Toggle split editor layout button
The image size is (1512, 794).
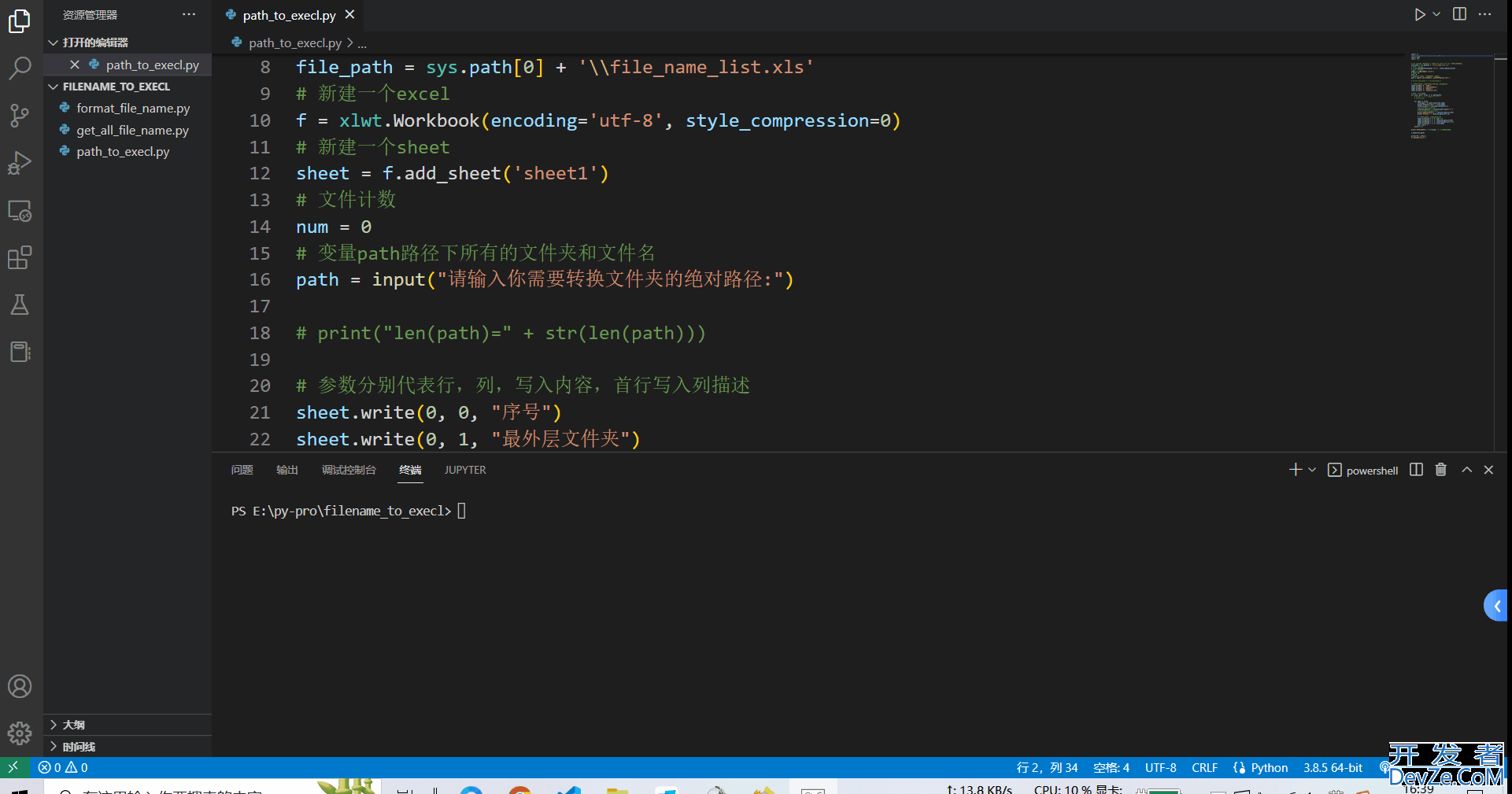click(x=1459, y=14)
